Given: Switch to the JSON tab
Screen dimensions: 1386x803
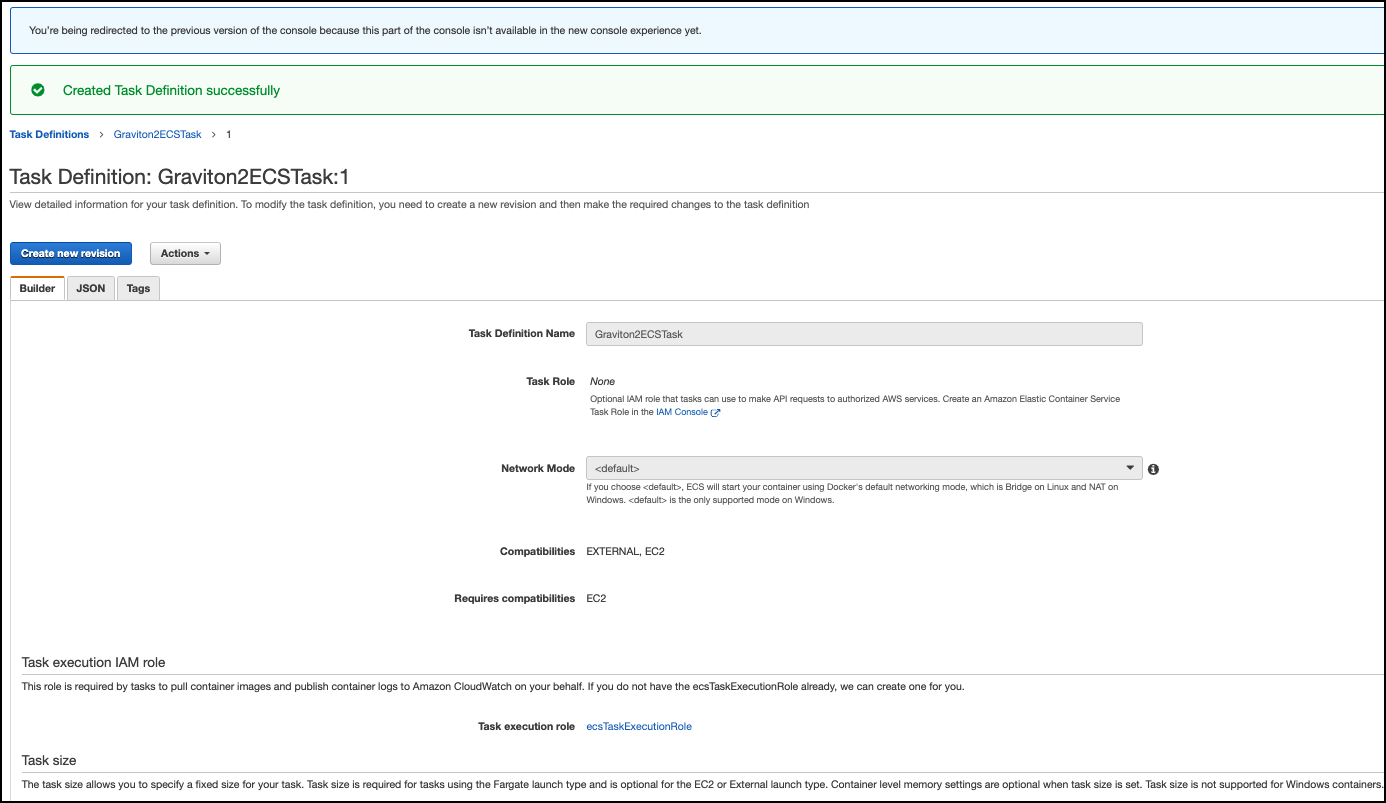Looking at the screenshot, I should (91, 288).
